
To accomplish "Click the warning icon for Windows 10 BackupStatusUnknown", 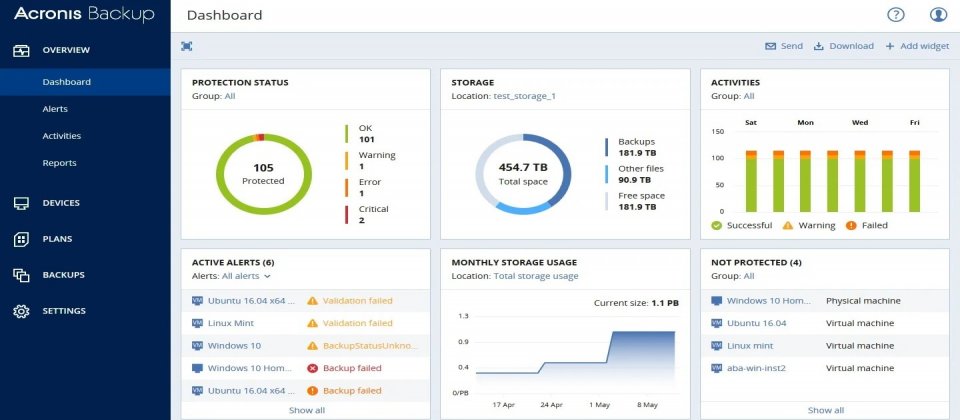I will pos(312,346).
